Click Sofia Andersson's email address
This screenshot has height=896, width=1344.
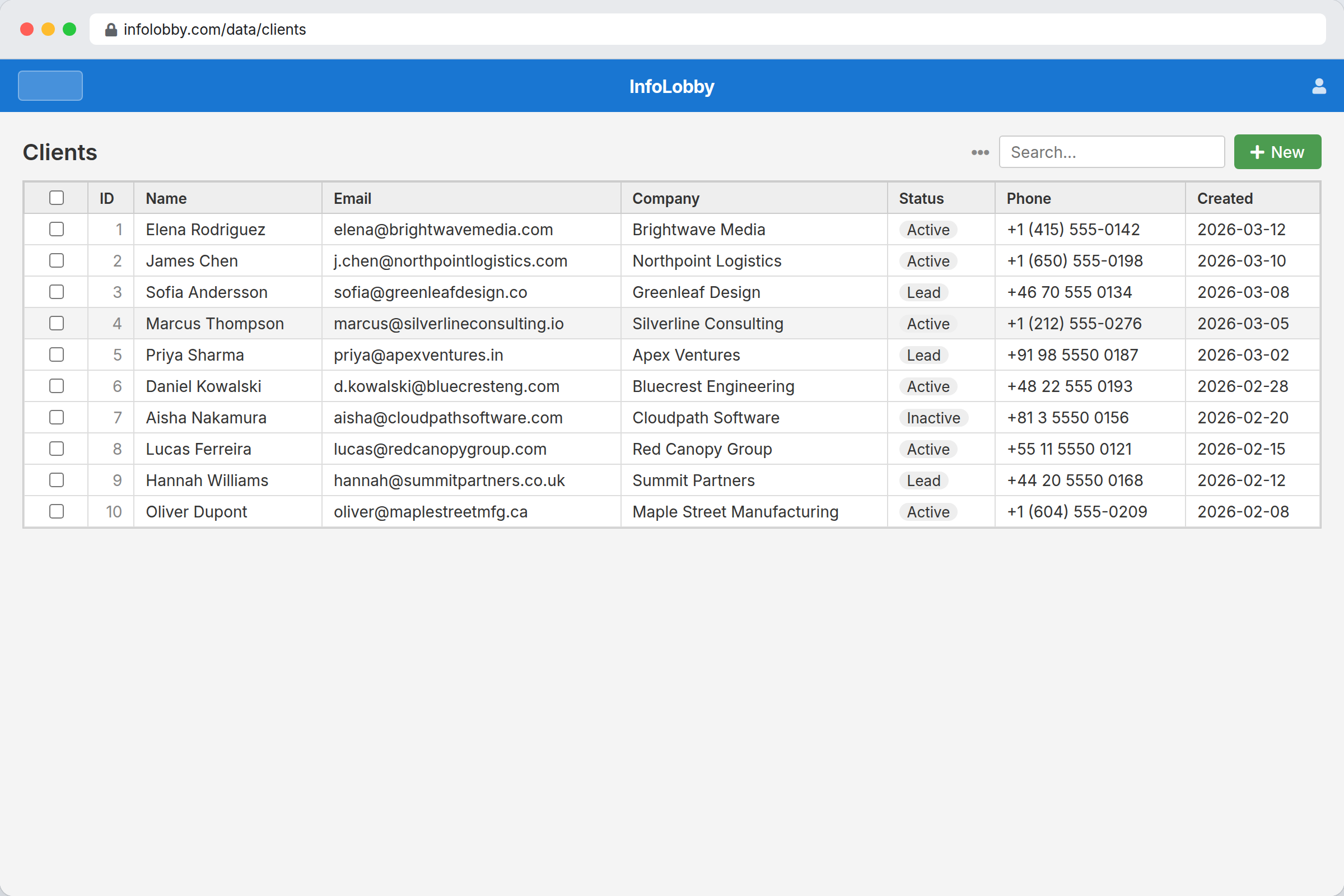430,292
